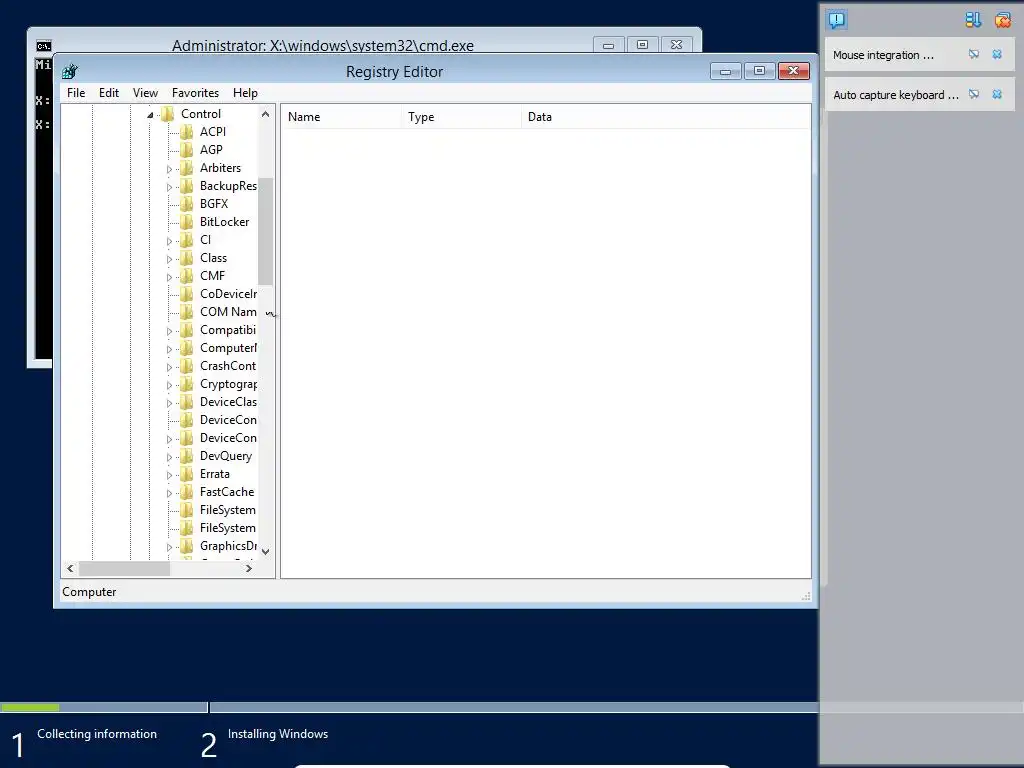Image resolution: width=1024 pixels, height=768 pixels.
Task: Select the Cryptograp key label
Action: click(x=229, y=384)
